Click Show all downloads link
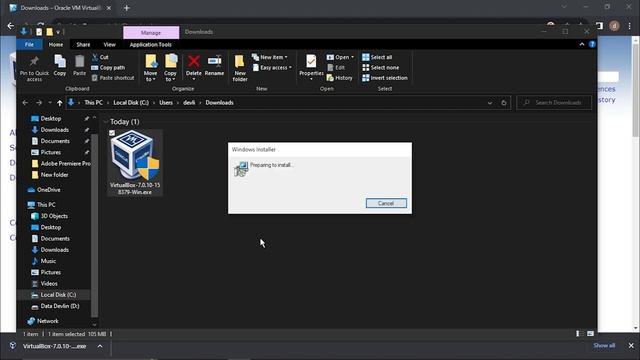This screenshot has width=640, height=360. 604,346
